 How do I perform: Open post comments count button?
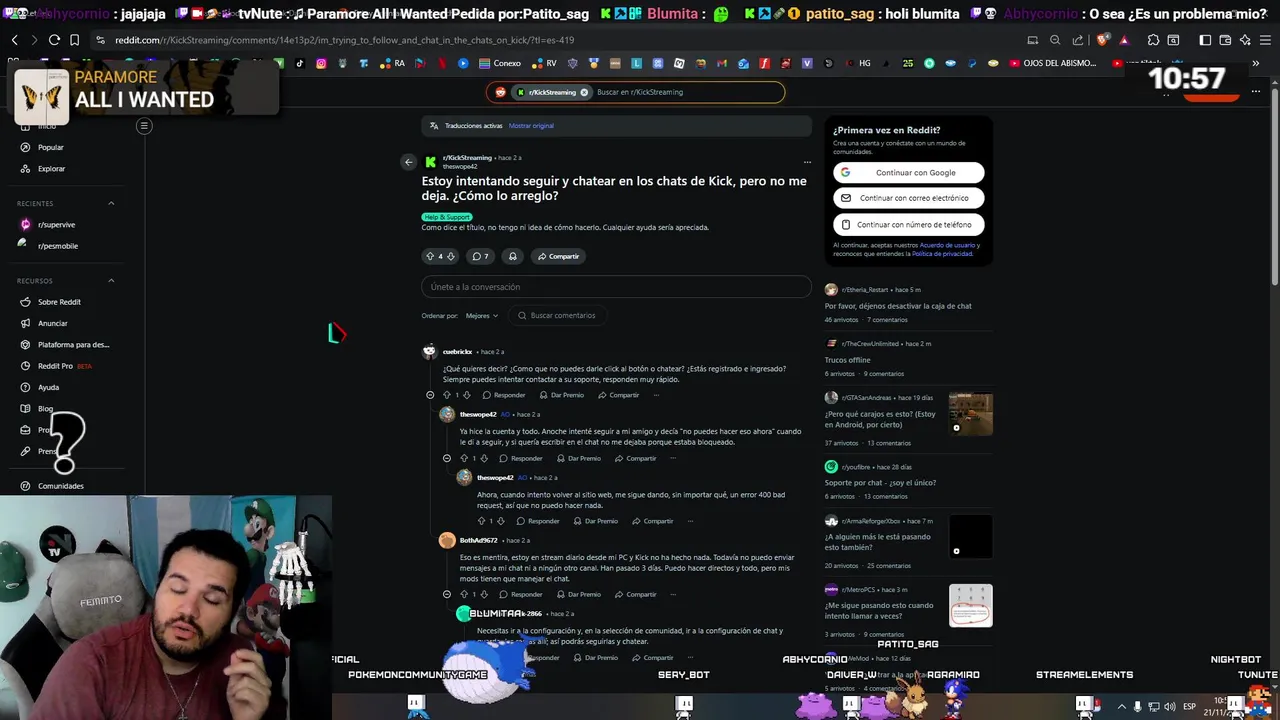(480, 256)
